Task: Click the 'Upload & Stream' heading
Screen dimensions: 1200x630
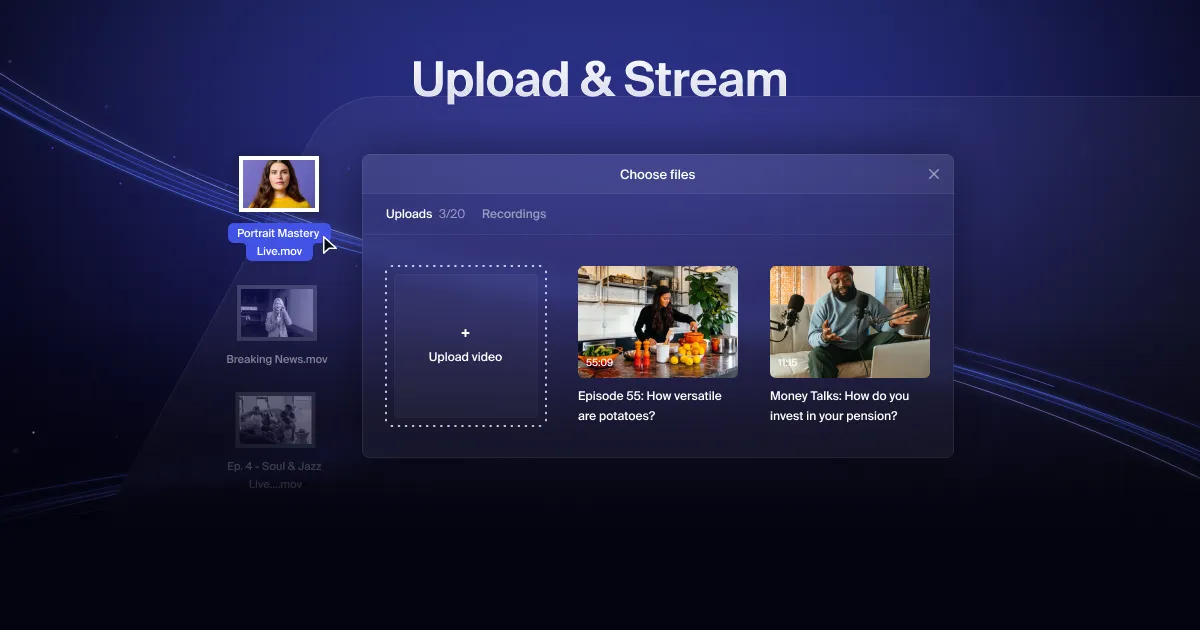Action: pyautogui.click(x=599, y=80)
